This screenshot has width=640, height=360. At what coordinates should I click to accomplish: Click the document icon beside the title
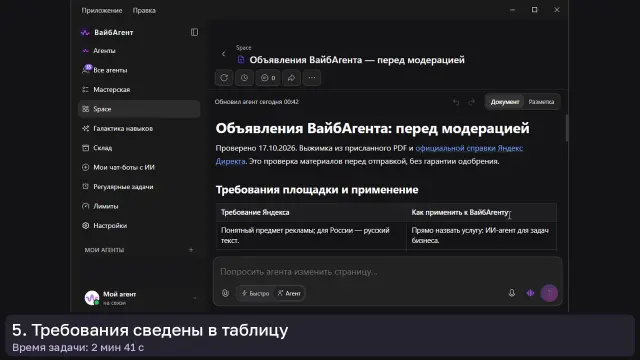point(241,60)
